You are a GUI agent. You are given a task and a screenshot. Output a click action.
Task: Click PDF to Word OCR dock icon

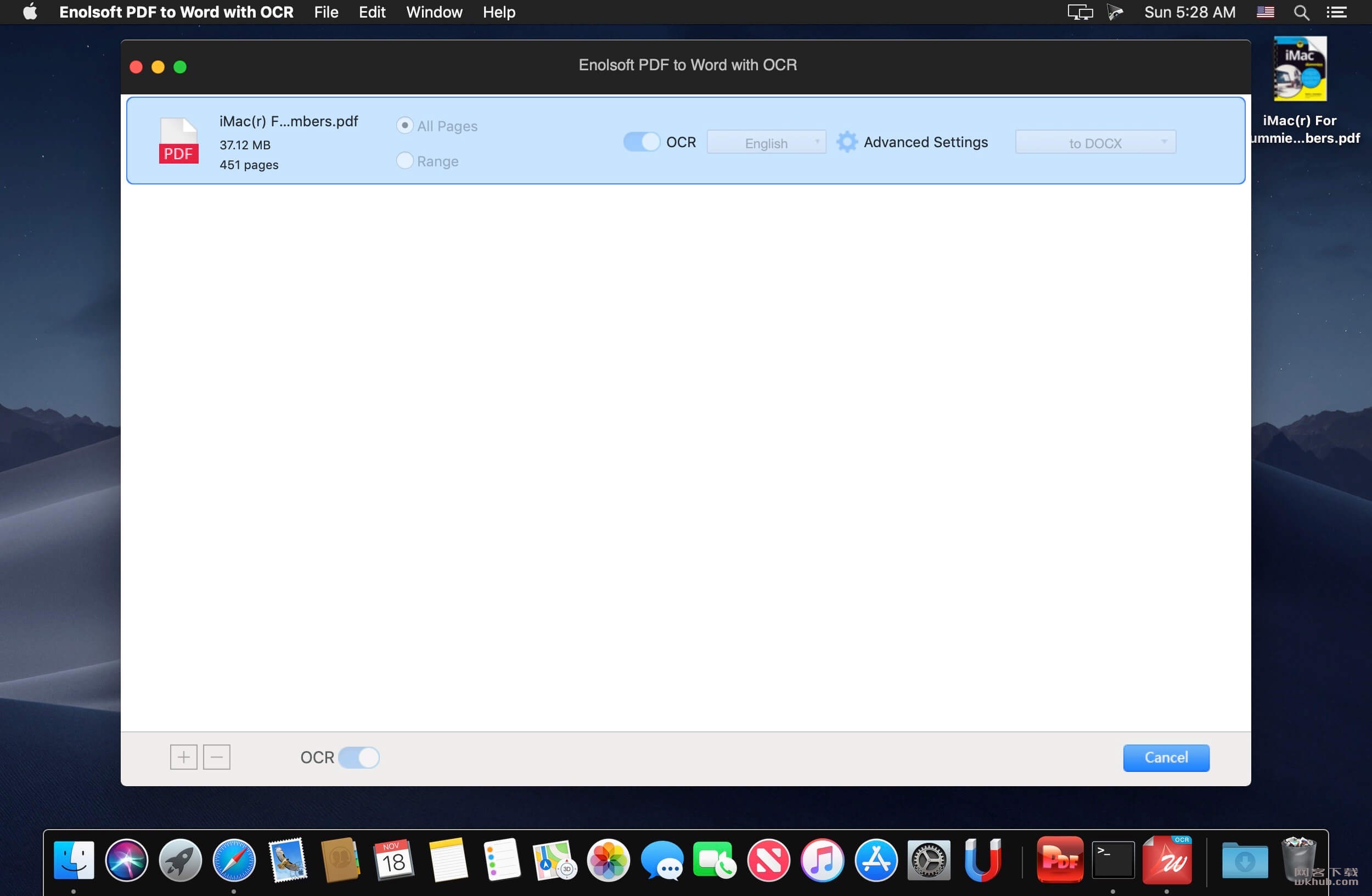1167,860
